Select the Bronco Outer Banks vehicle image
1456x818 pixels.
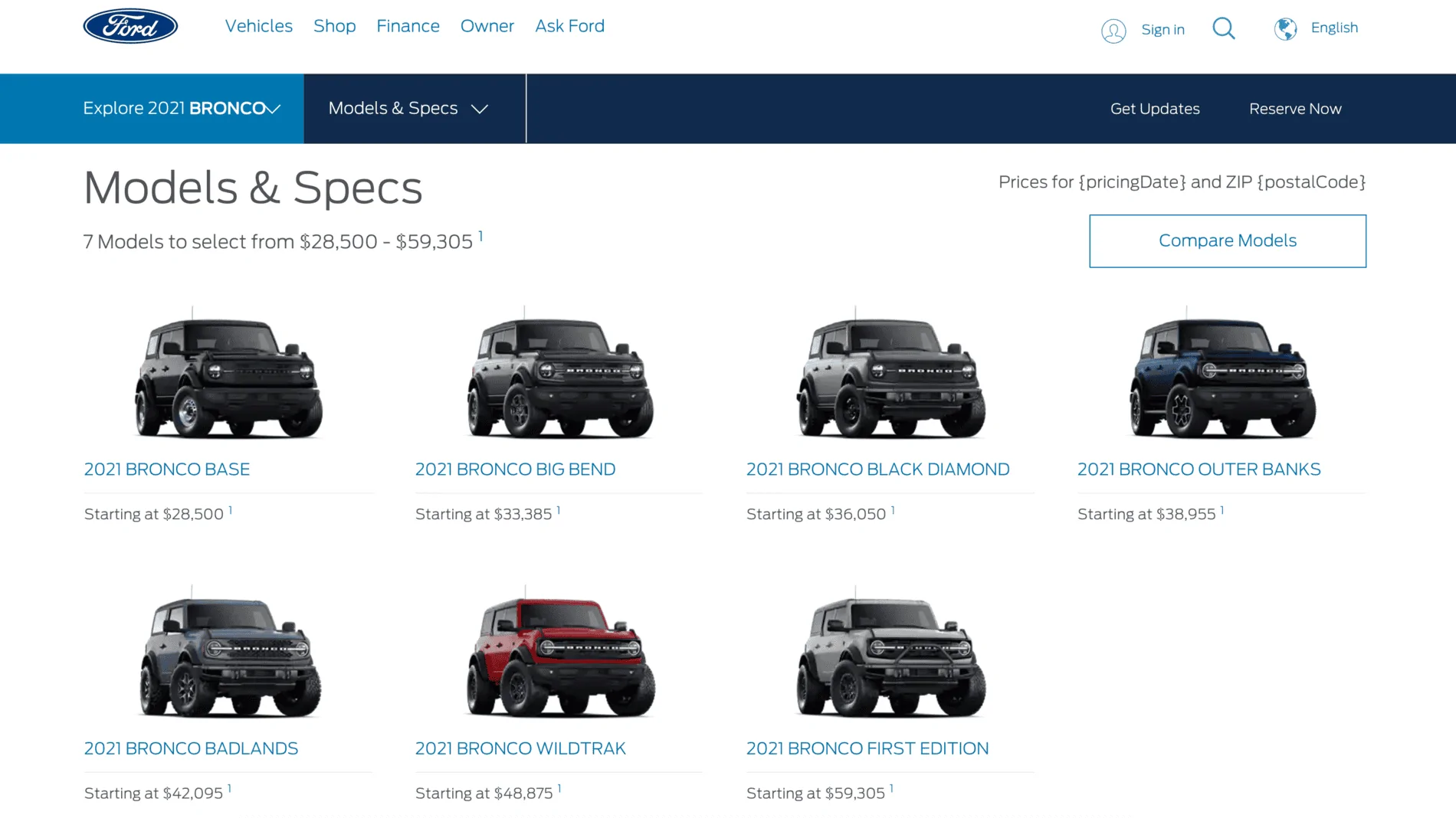coord(1222,374)
